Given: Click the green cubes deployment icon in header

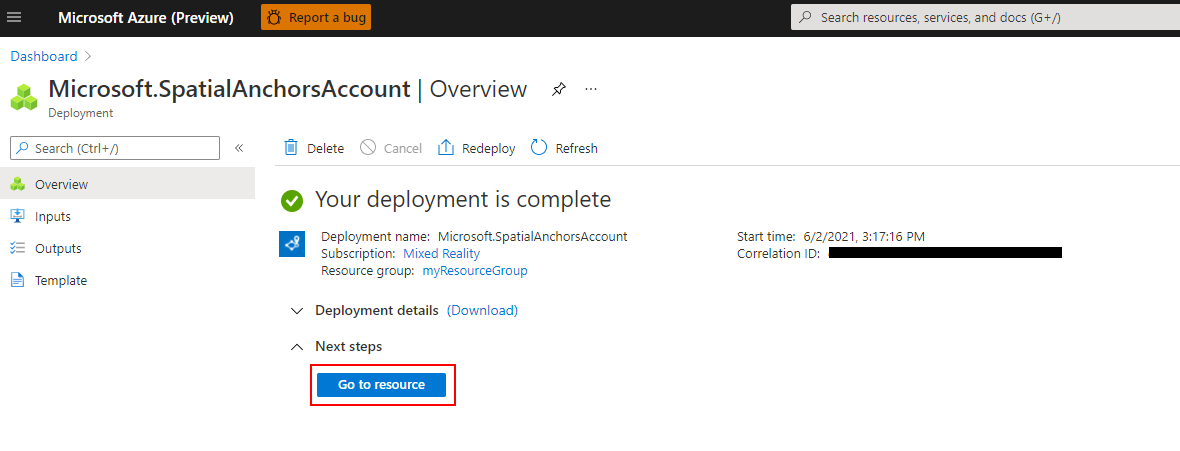Looking at the screenshot, I should tap(24, 97).
